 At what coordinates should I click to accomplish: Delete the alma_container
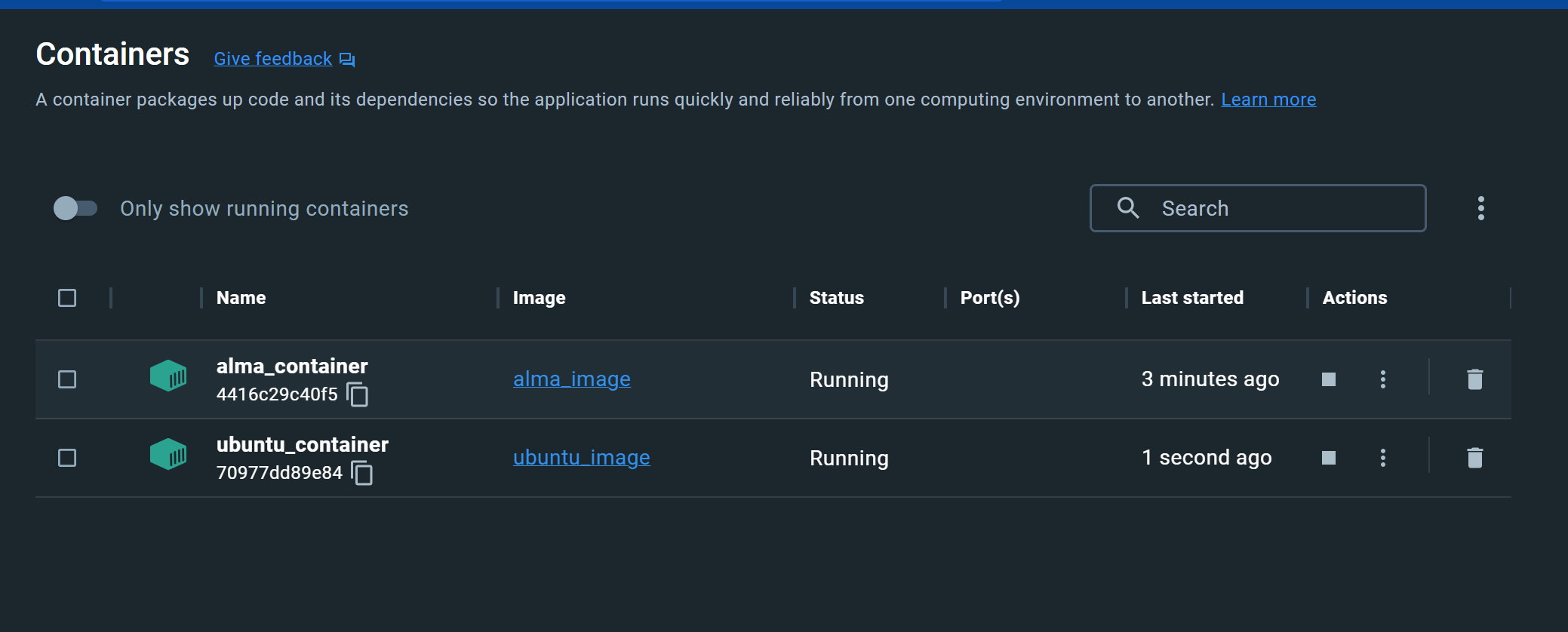pyautogui.click(x=1474, y=379)
